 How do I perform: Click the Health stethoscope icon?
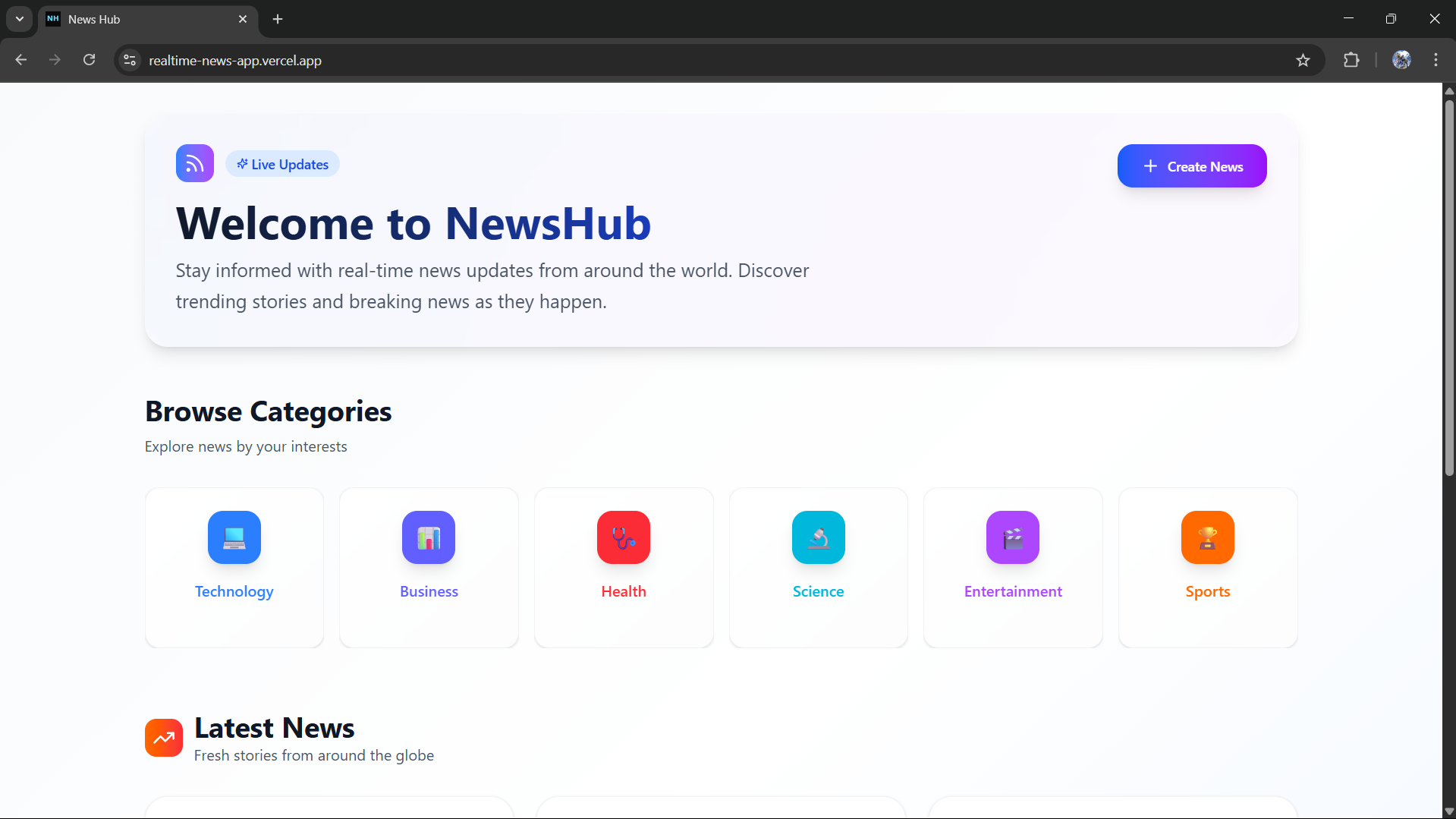pyautogui.click(x=623, y=537)
